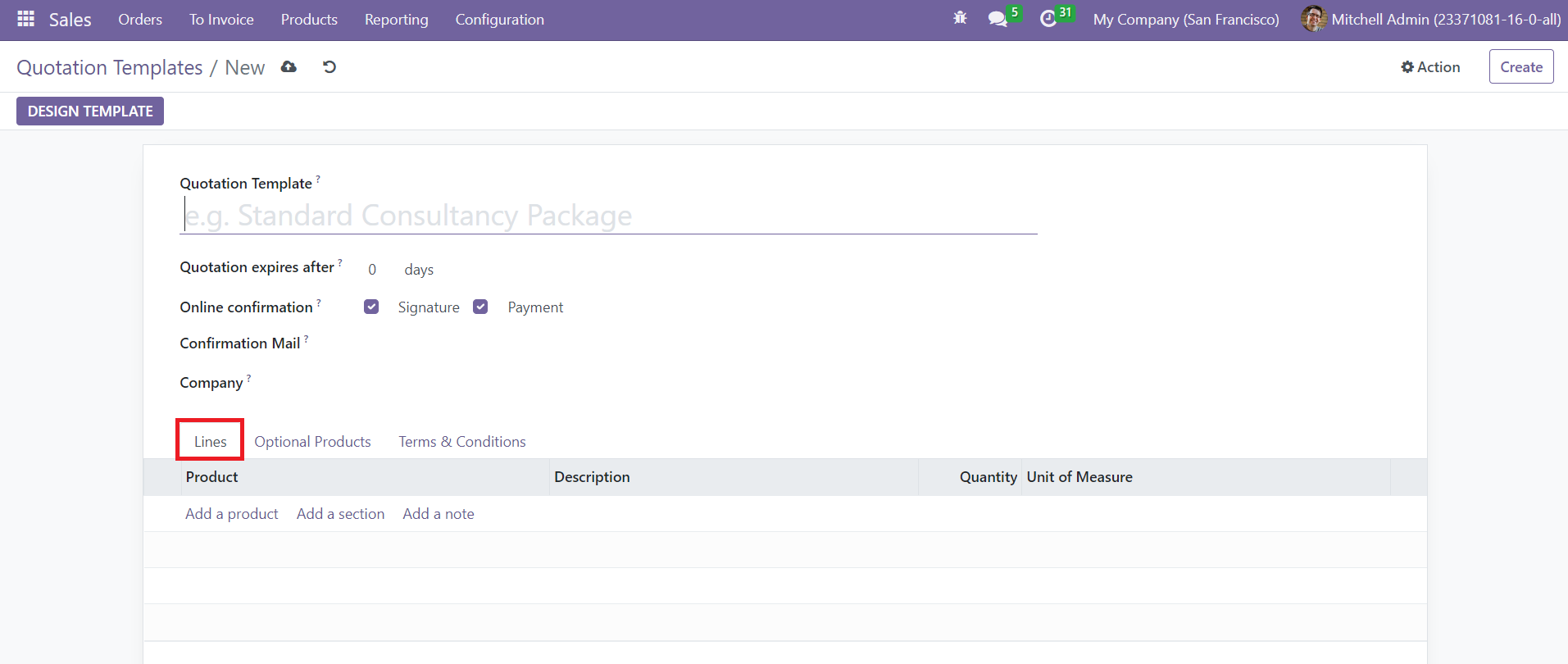Click the Design Template button

(90, 111)
